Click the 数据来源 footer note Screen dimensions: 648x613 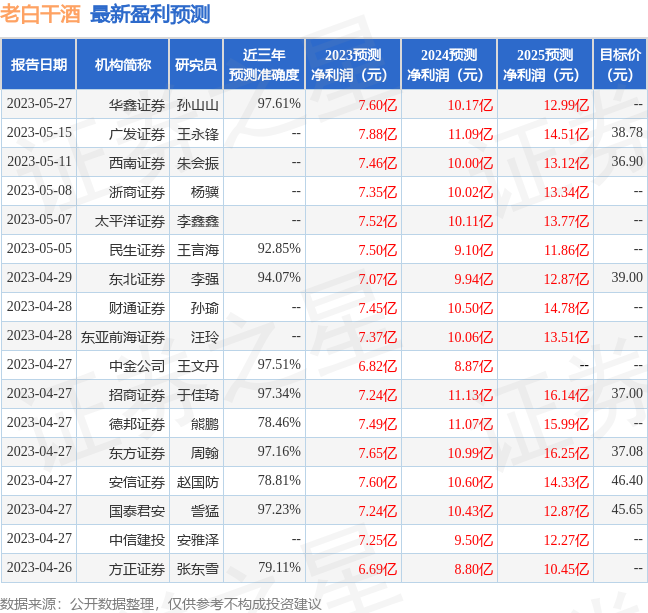[x=160, y=604]
